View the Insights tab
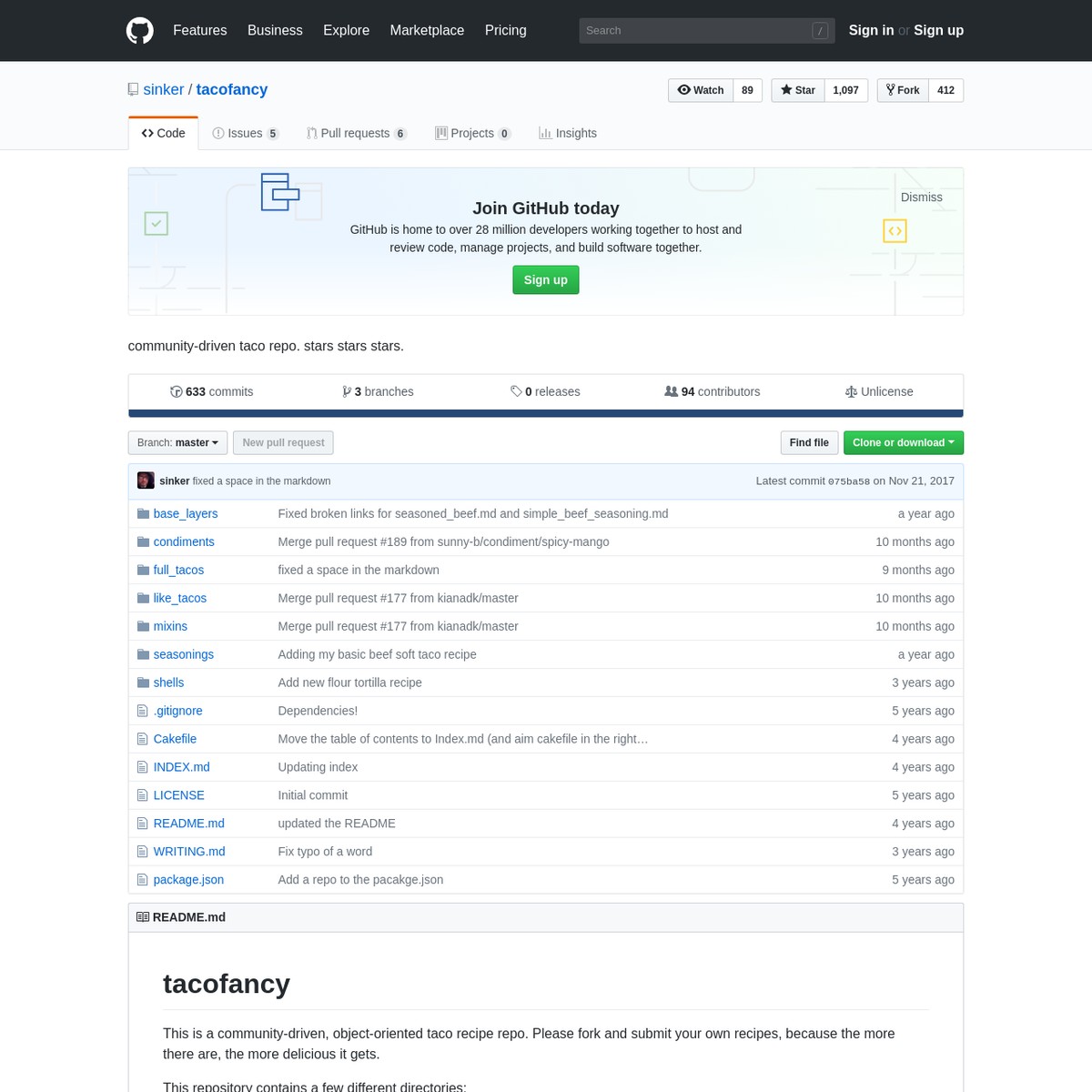Viewport: 1092px width, 1092px height. point(568,133)
